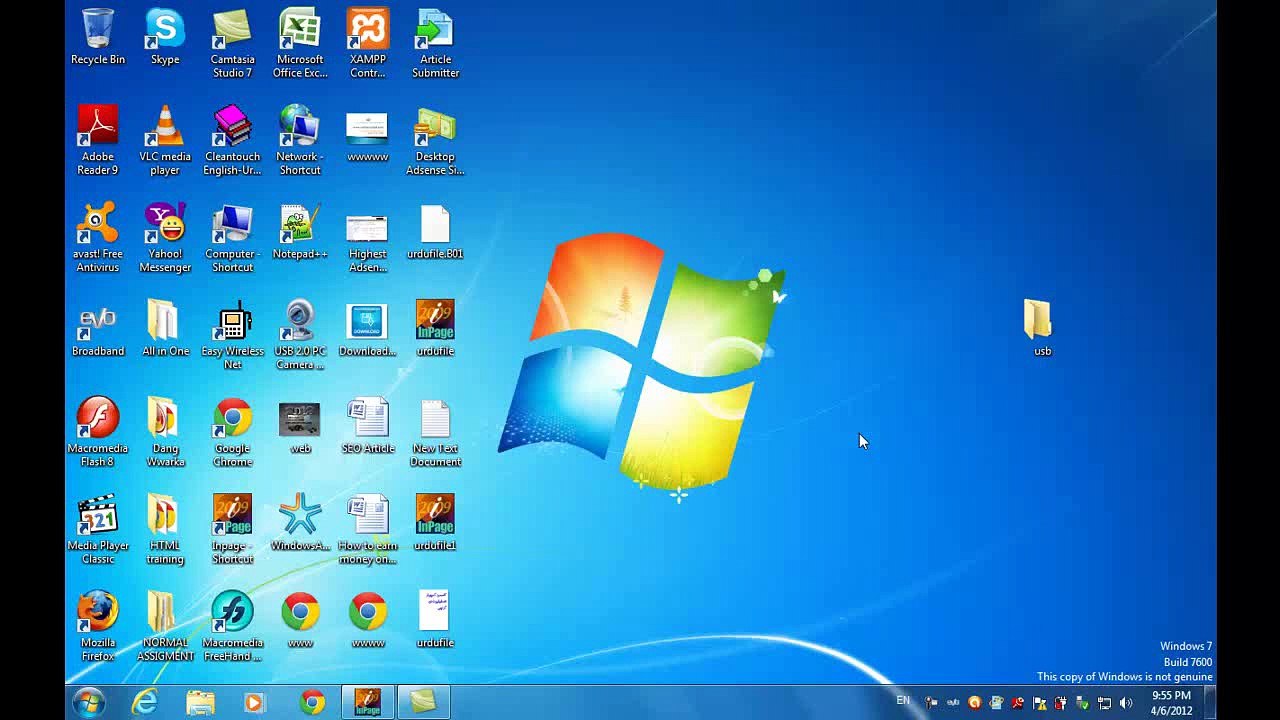Click the EN language indicator

pos(903,701)
